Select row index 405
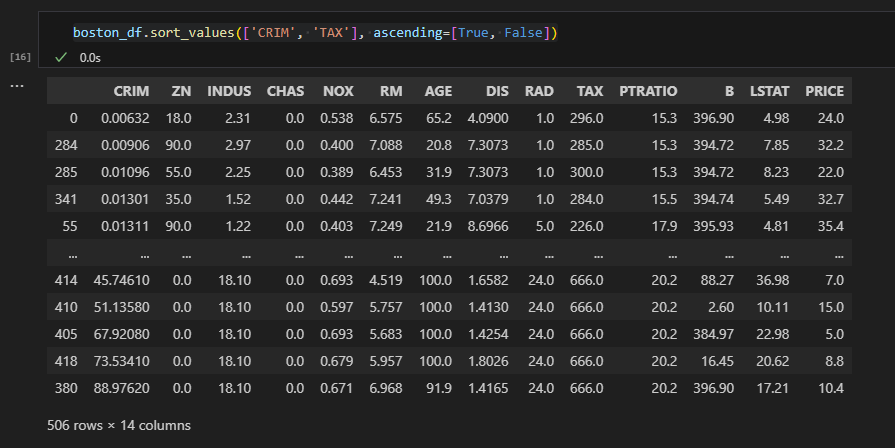 (x=66, y=334)
